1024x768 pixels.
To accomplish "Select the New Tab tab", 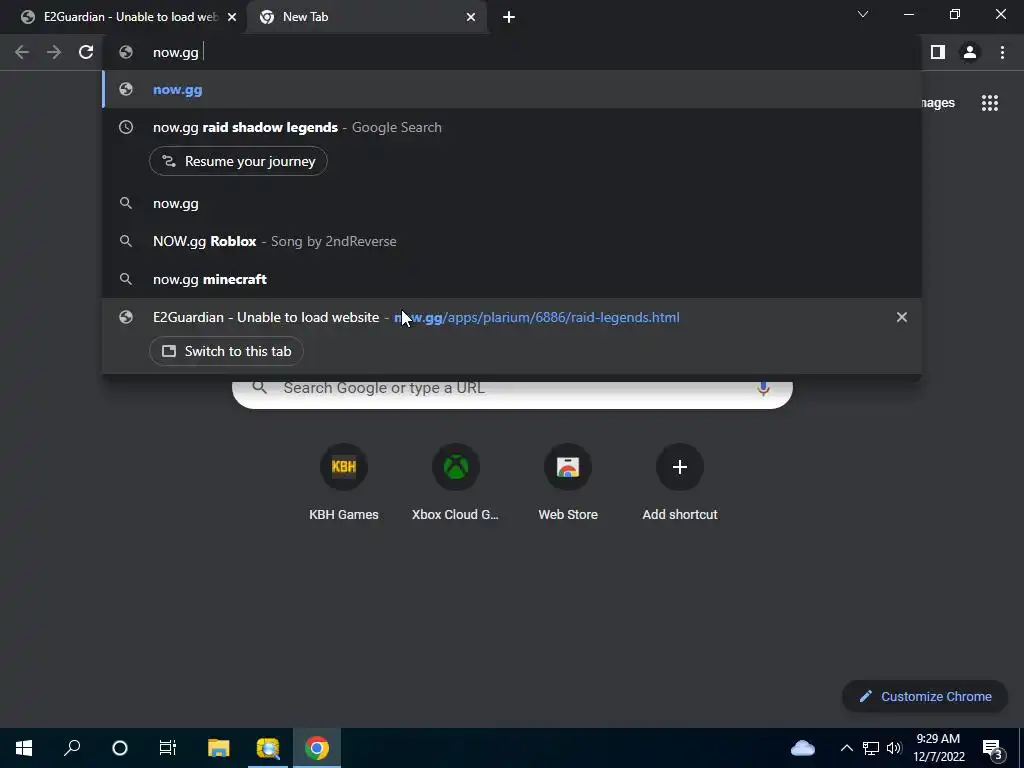I will (366, 17).
